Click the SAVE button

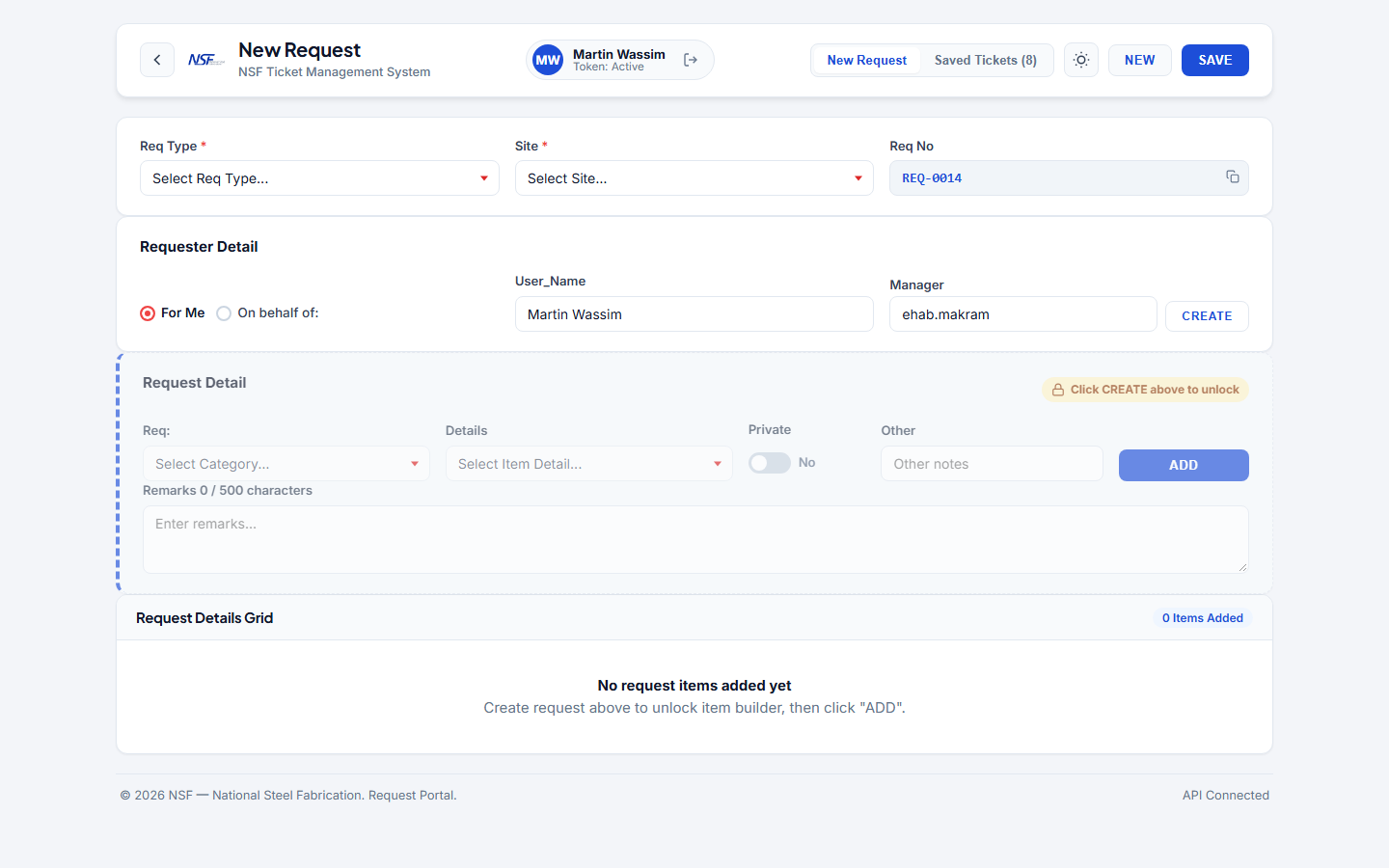click(1215, 60)
